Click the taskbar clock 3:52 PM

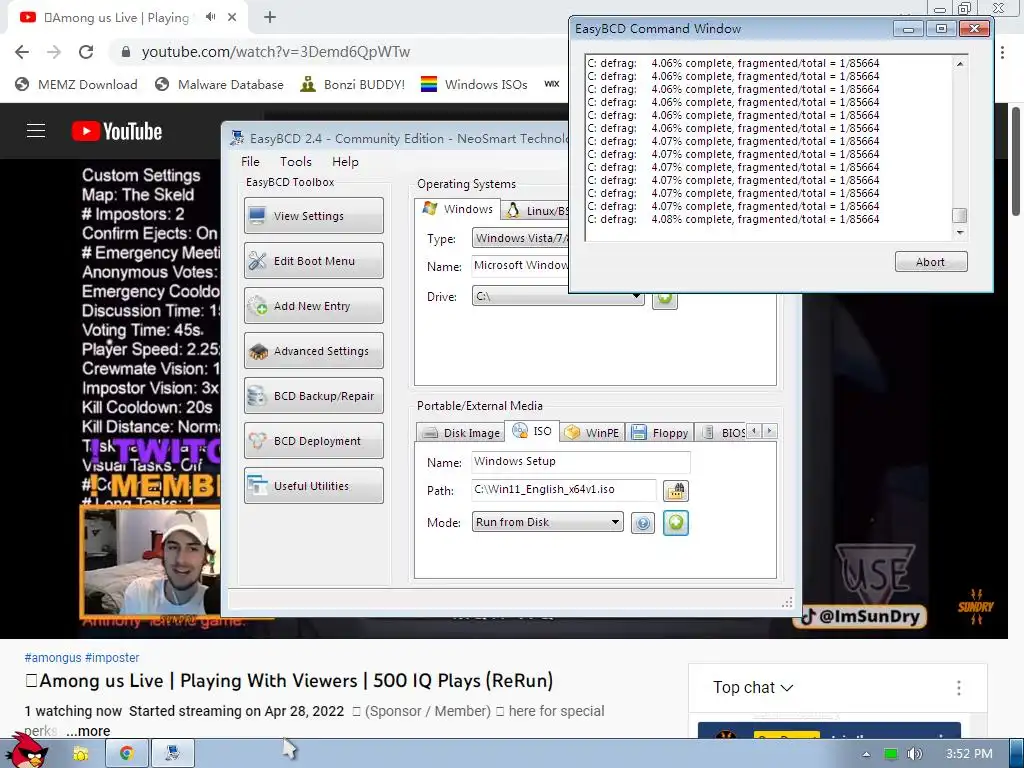(x=969, y=754)
